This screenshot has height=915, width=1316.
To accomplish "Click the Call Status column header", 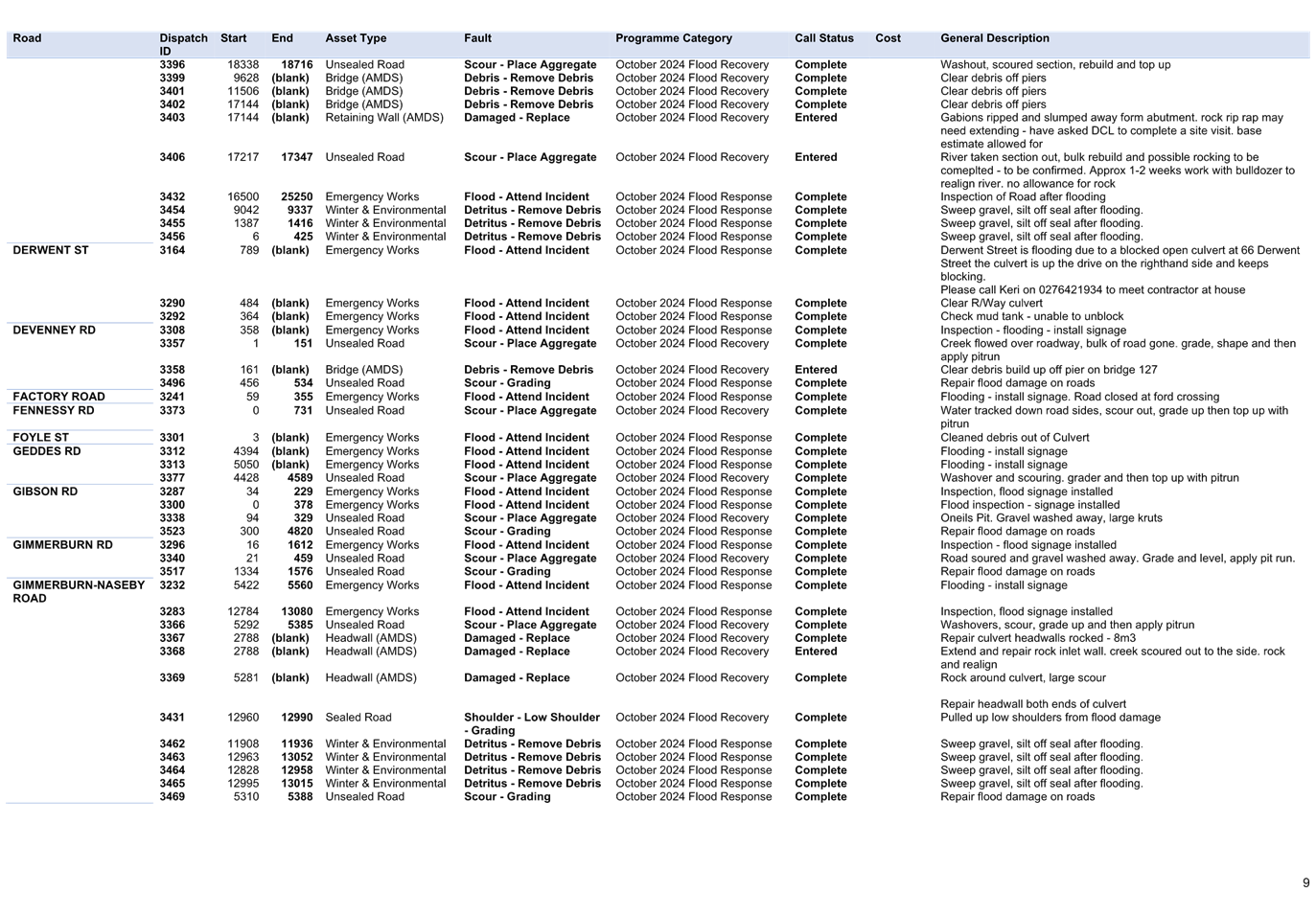I will 823,38.
